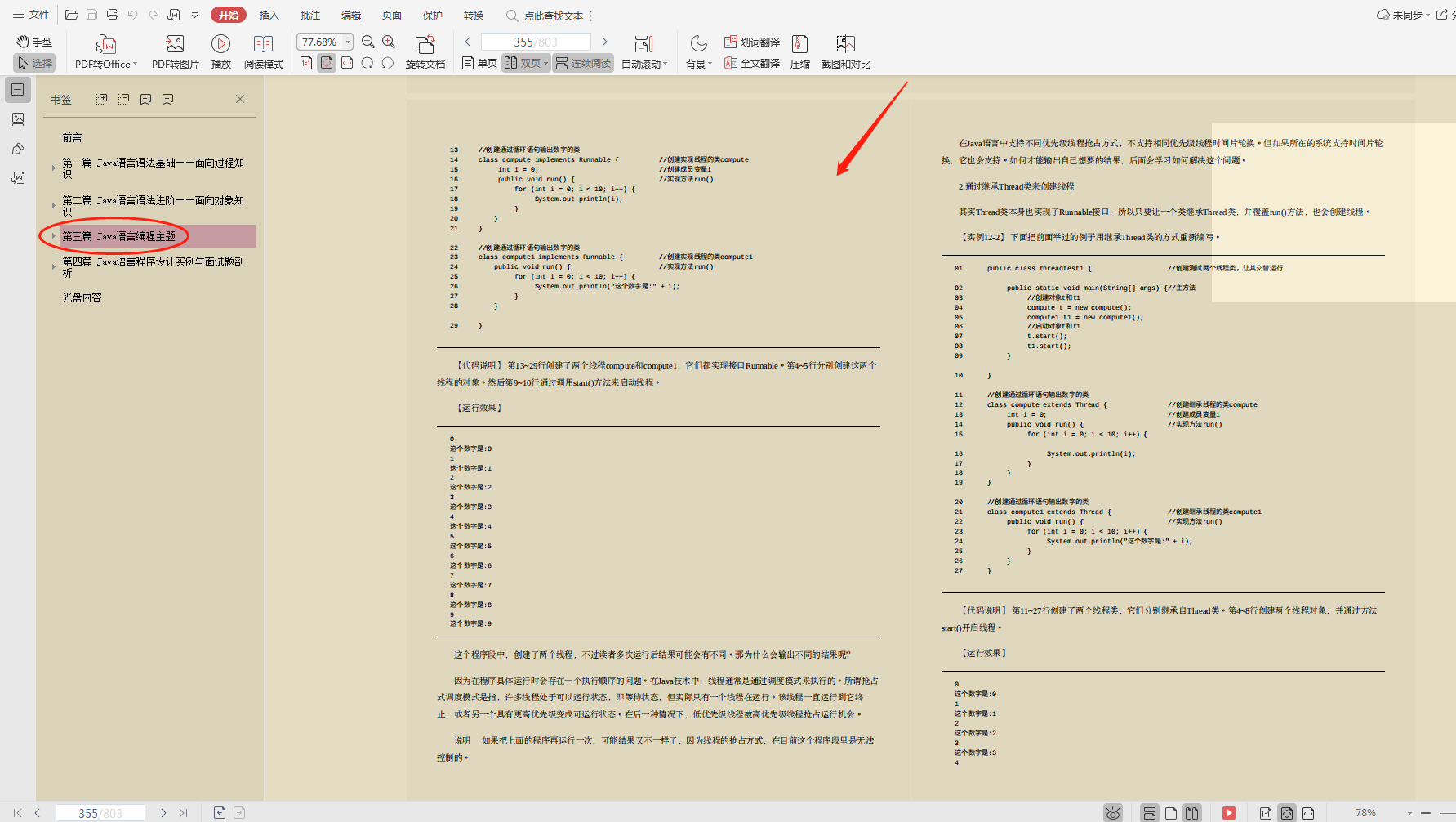This screenshot has width=1456, height=822.
Task: Jump to last page in the status bar
Action: tap(183, 813)
